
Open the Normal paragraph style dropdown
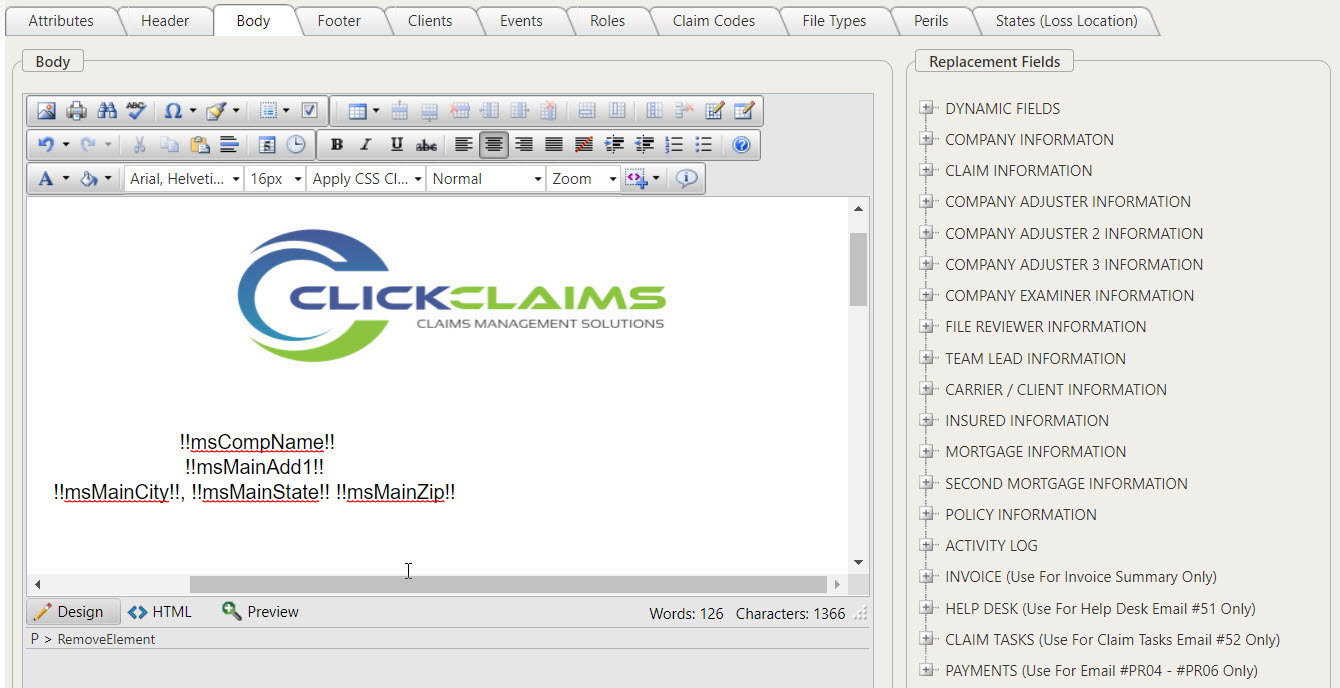(x=486, y=179)
